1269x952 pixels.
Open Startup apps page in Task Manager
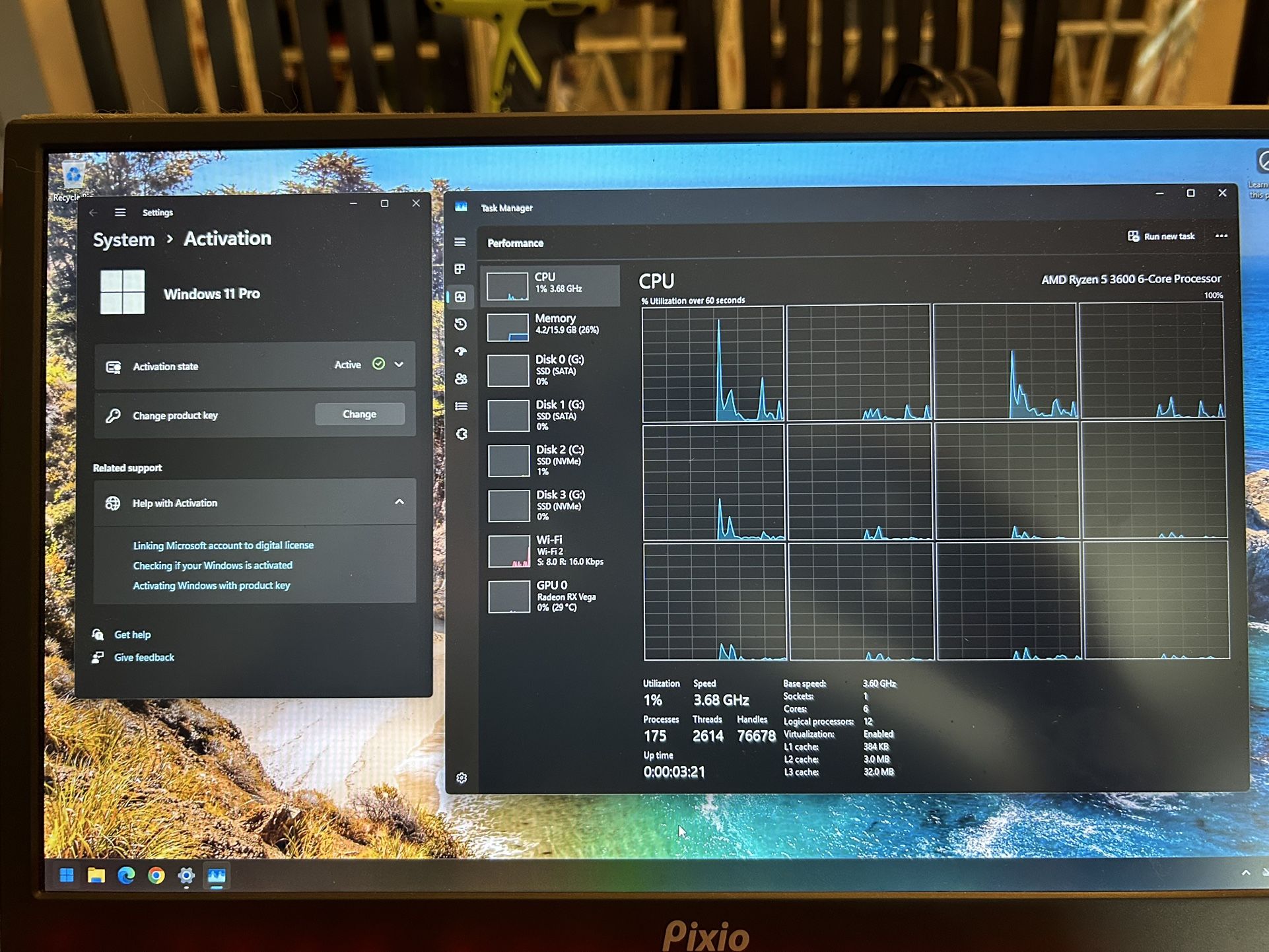(x=461, y=351)
